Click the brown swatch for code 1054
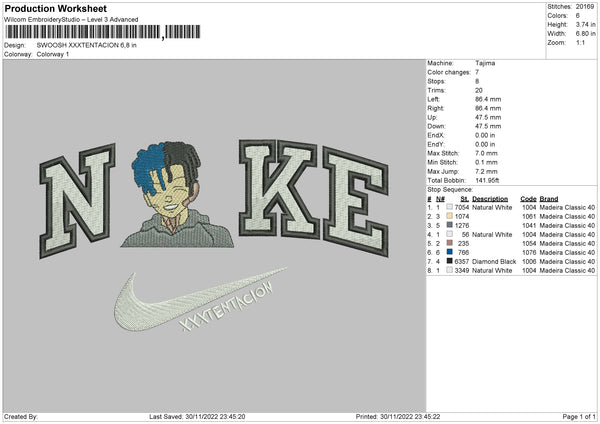The width and height of the screenshot is (600, 424). pyautogui.click(x=450, y=243)
